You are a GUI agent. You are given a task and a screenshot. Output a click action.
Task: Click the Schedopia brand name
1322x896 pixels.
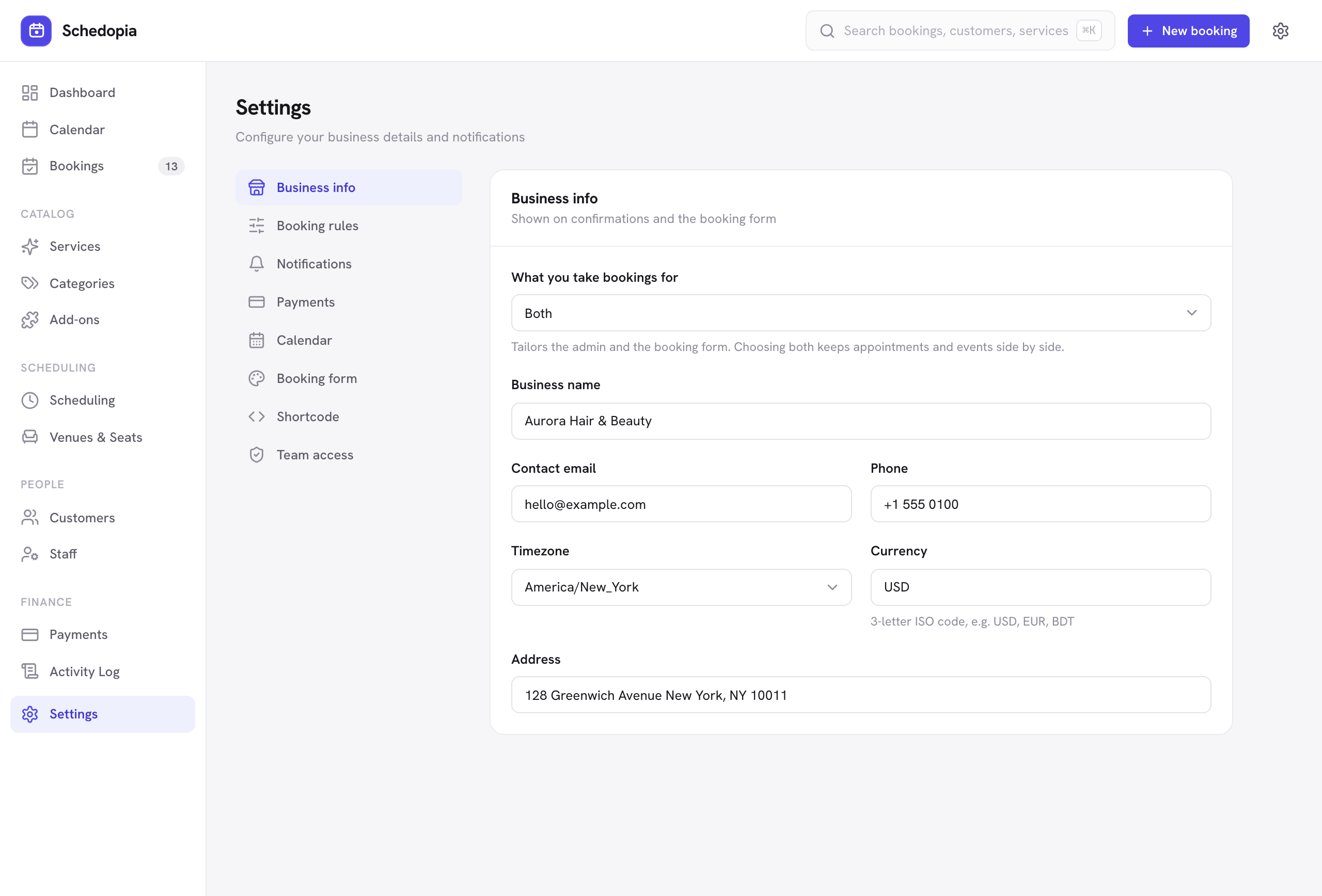pyautogui.click(x=100, y=30)
